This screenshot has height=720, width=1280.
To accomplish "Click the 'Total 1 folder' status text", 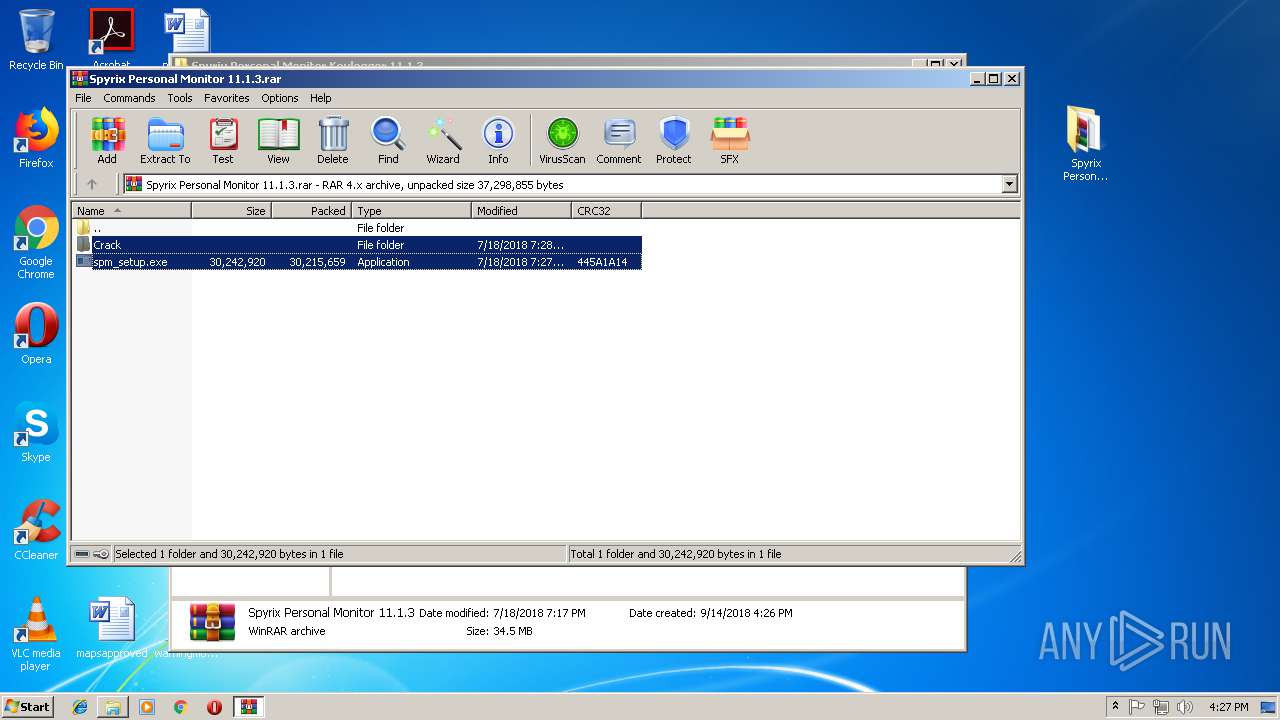I will click(x=675, y=554).
